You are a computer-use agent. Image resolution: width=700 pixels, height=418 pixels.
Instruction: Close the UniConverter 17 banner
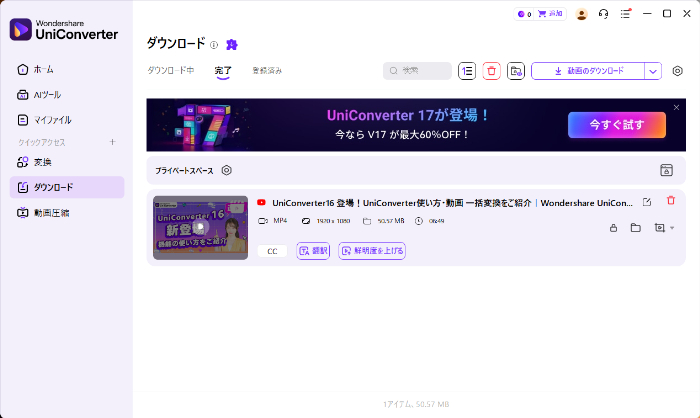coord(676,108)
